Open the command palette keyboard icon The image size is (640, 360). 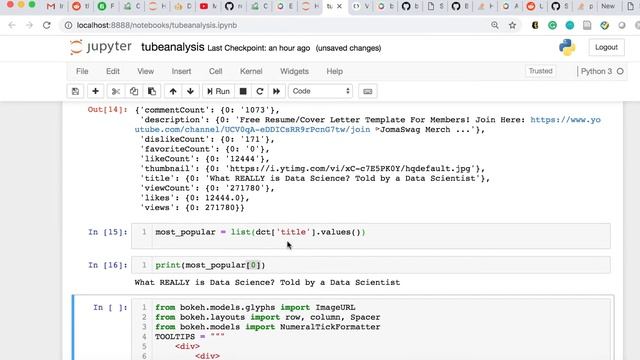tap(367, 91)
